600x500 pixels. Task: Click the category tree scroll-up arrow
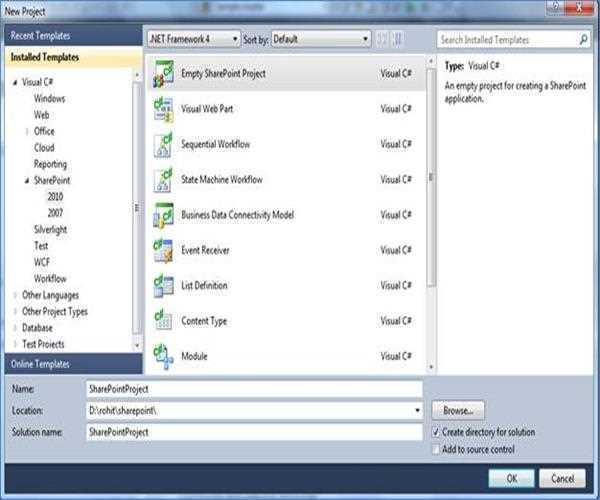[x=137, y=75]
